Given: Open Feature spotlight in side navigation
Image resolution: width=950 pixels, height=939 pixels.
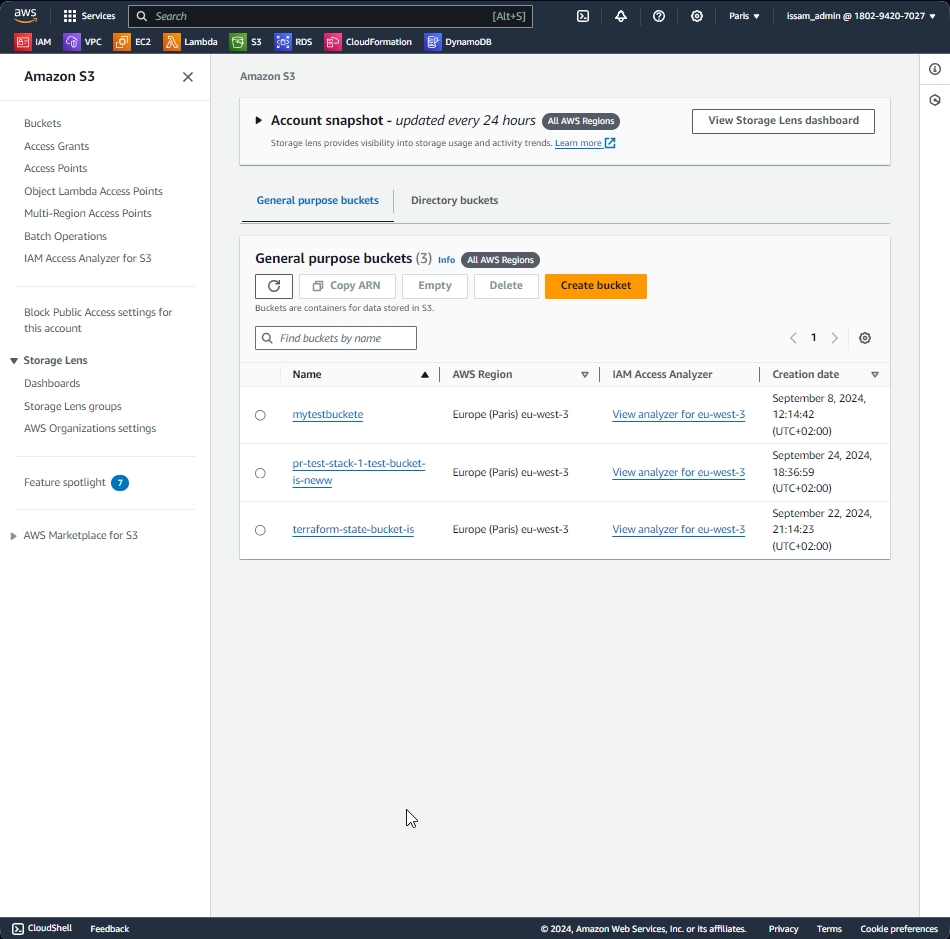Looking at the screenshot, I should coord(65,483).
